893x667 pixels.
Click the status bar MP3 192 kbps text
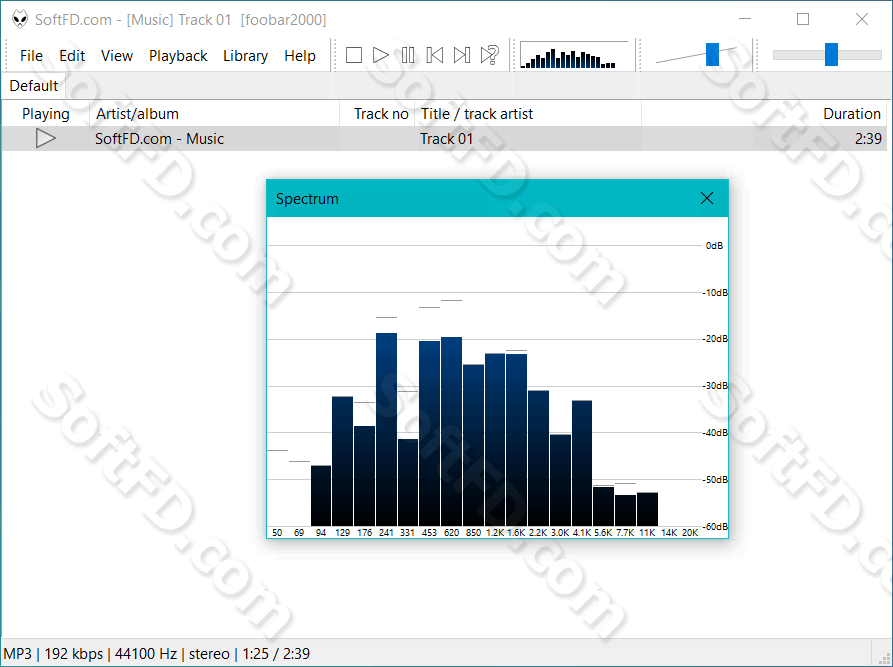coord(54,653)
